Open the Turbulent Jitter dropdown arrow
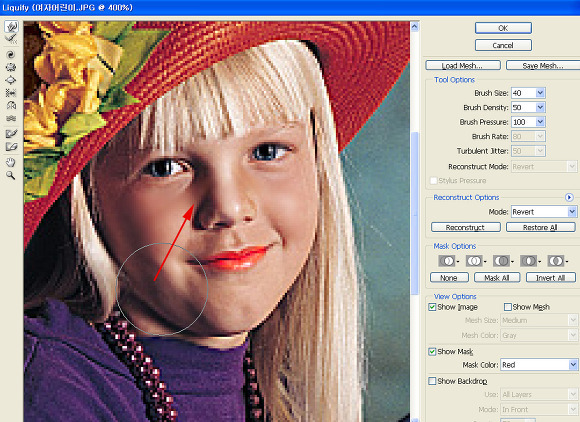This screenshot has height=422, width=580. click(x=540, y=151)
